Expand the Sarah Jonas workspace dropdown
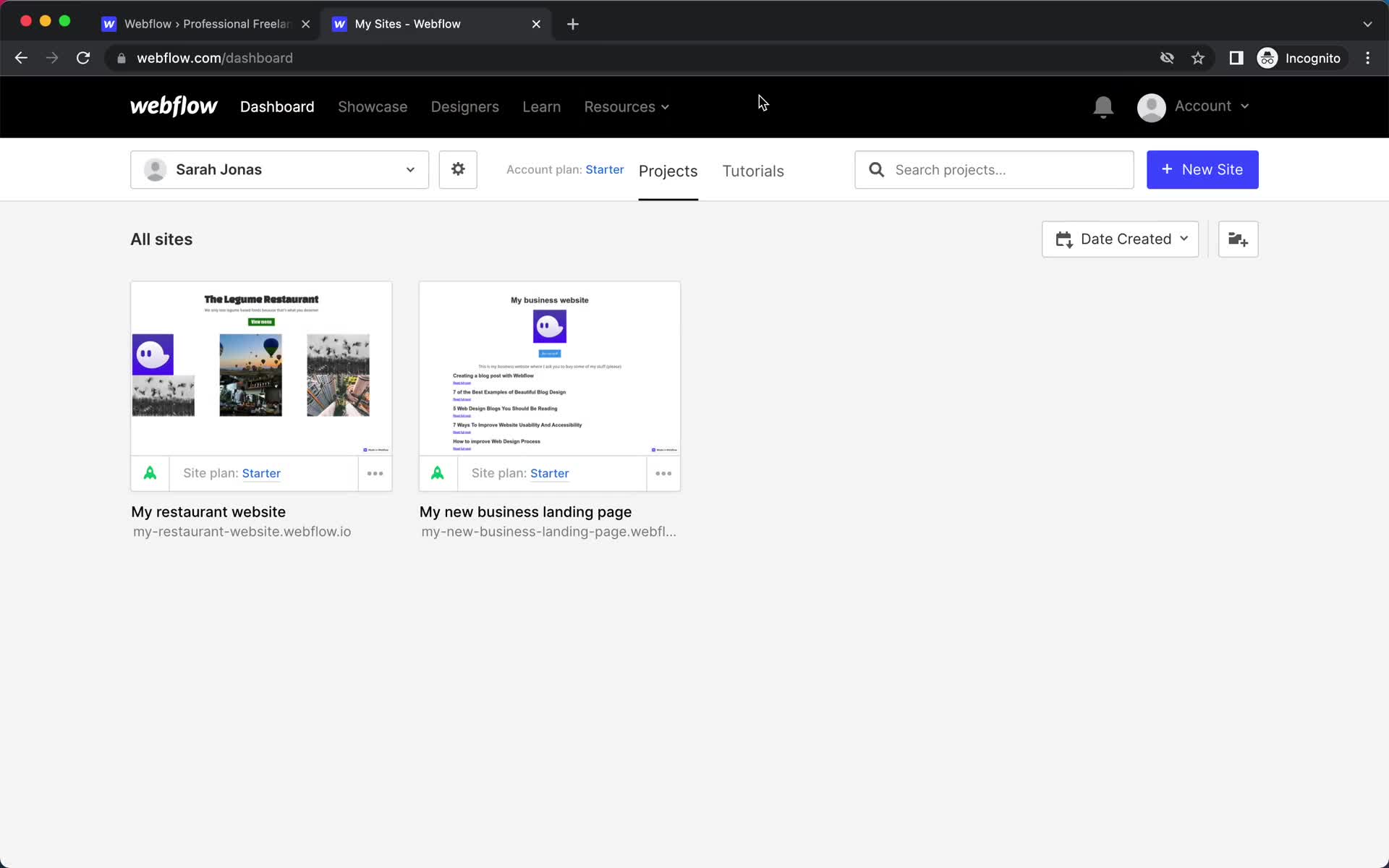This screenshot has height=868, width=1389. [409, 169]
